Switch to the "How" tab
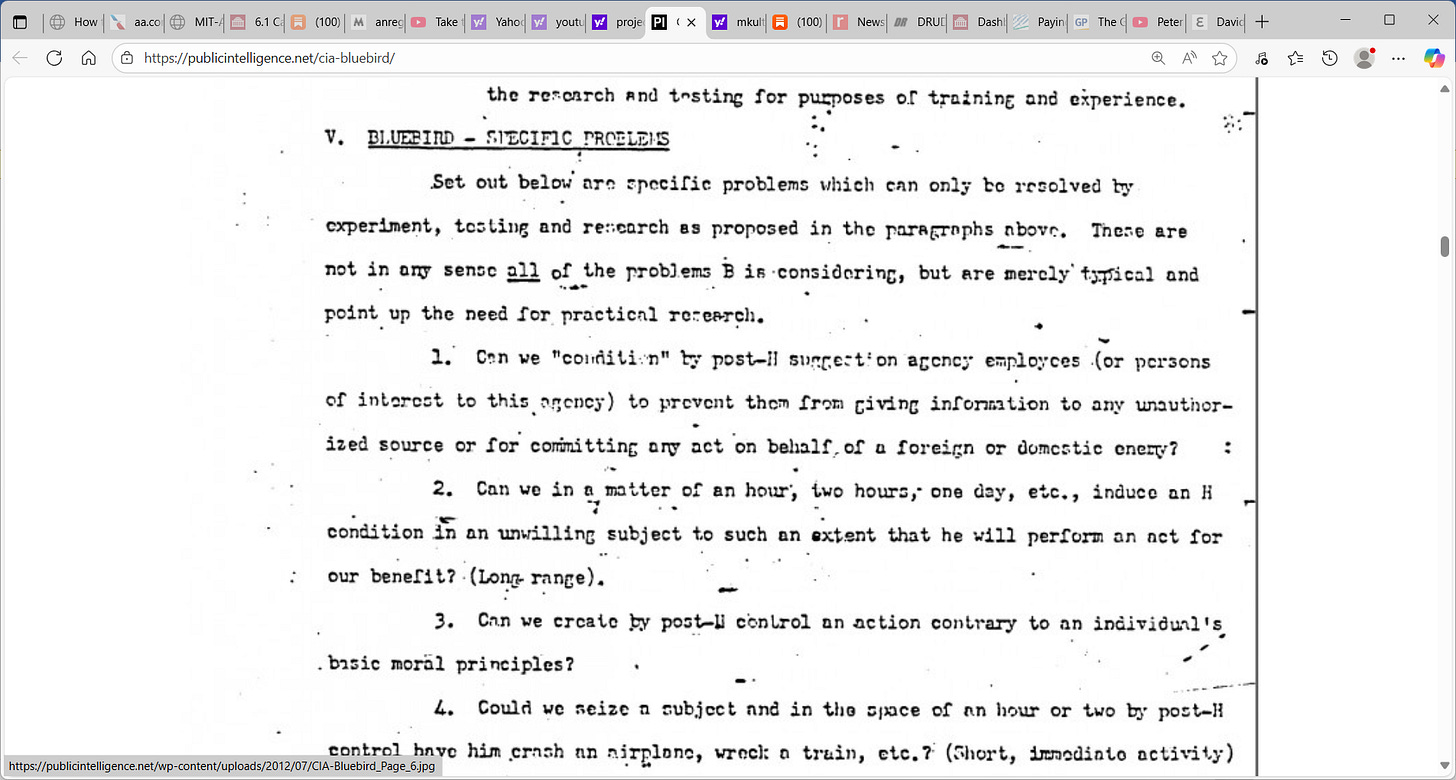Screen dimensions: 1456x780 74,21
